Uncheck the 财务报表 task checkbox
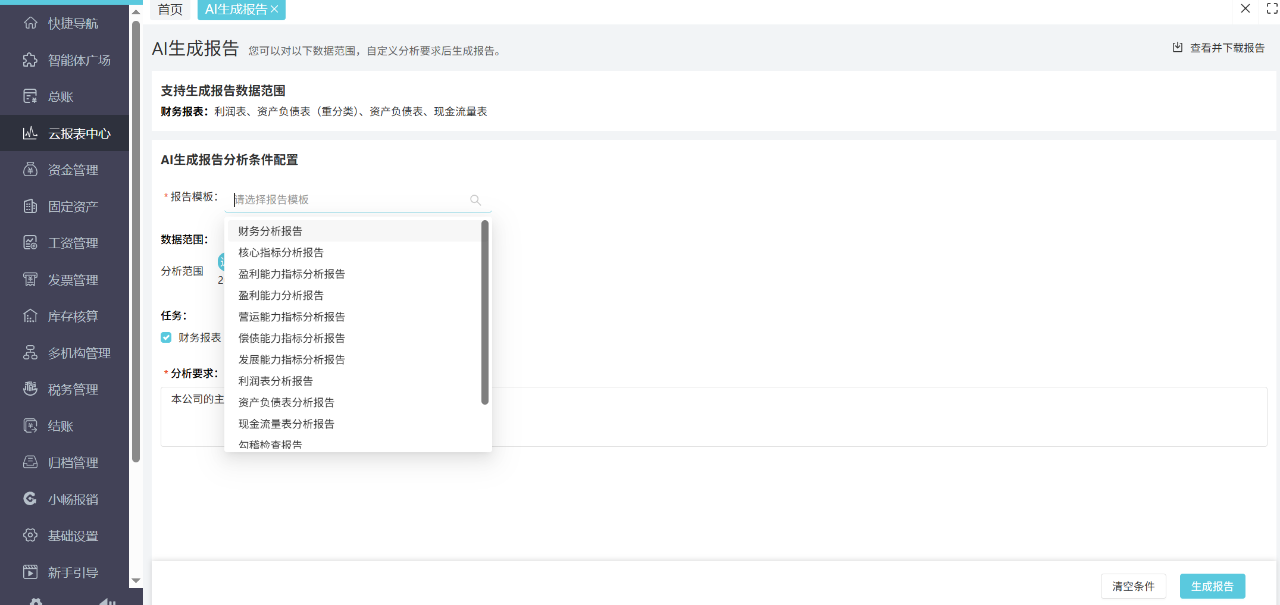 click(166, 337)
